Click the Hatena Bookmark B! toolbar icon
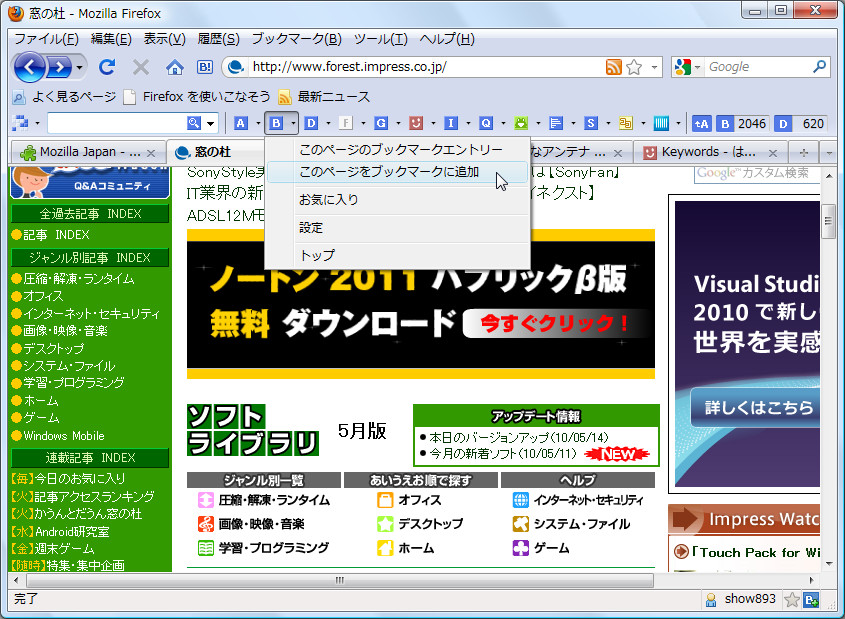The width and height of the screenshot is (845, 619). click(204, 67)
